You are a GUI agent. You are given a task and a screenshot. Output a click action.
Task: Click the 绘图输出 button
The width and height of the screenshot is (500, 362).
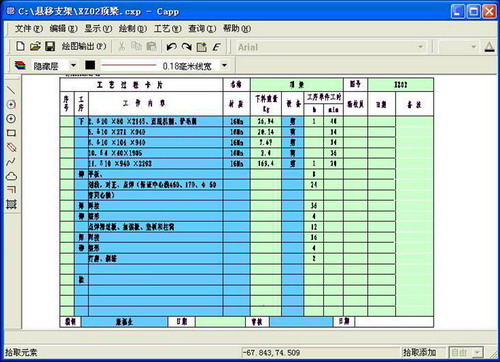pos(84,46)
